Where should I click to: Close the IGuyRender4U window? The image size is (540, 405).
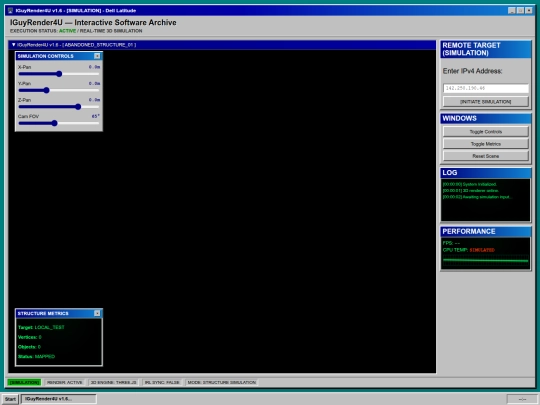tap(529, 11)
